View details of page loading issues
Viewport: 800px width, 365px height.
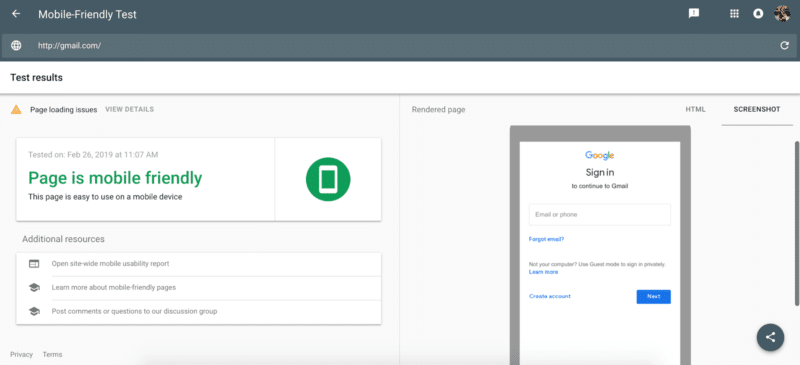tap(129, 109)
